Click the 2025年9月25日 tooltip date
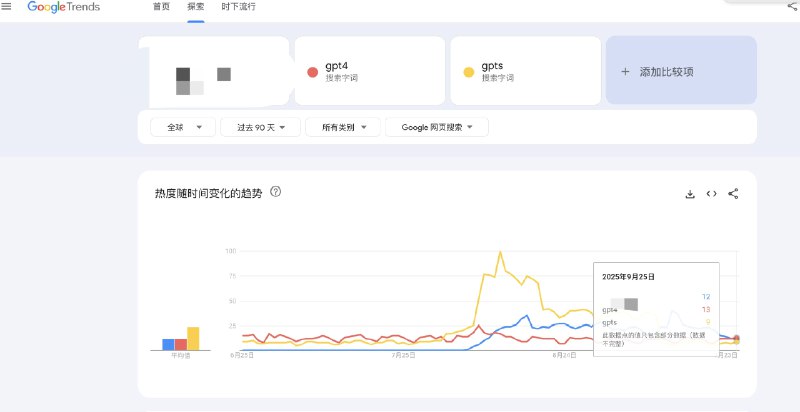 pos(628,277)
